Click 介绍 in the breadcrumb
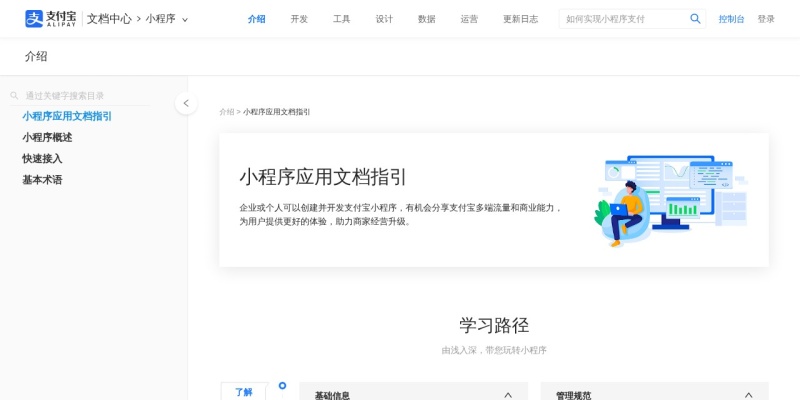 [227, 112]
